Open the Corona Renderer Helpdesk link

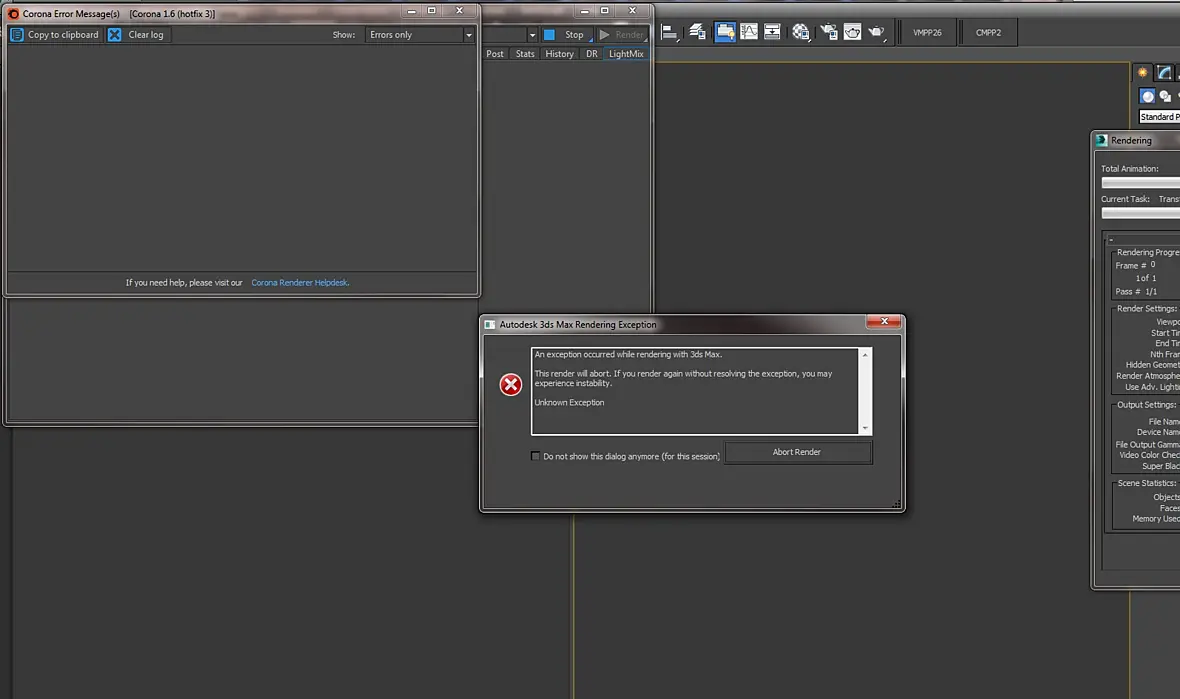pos(300,283)
